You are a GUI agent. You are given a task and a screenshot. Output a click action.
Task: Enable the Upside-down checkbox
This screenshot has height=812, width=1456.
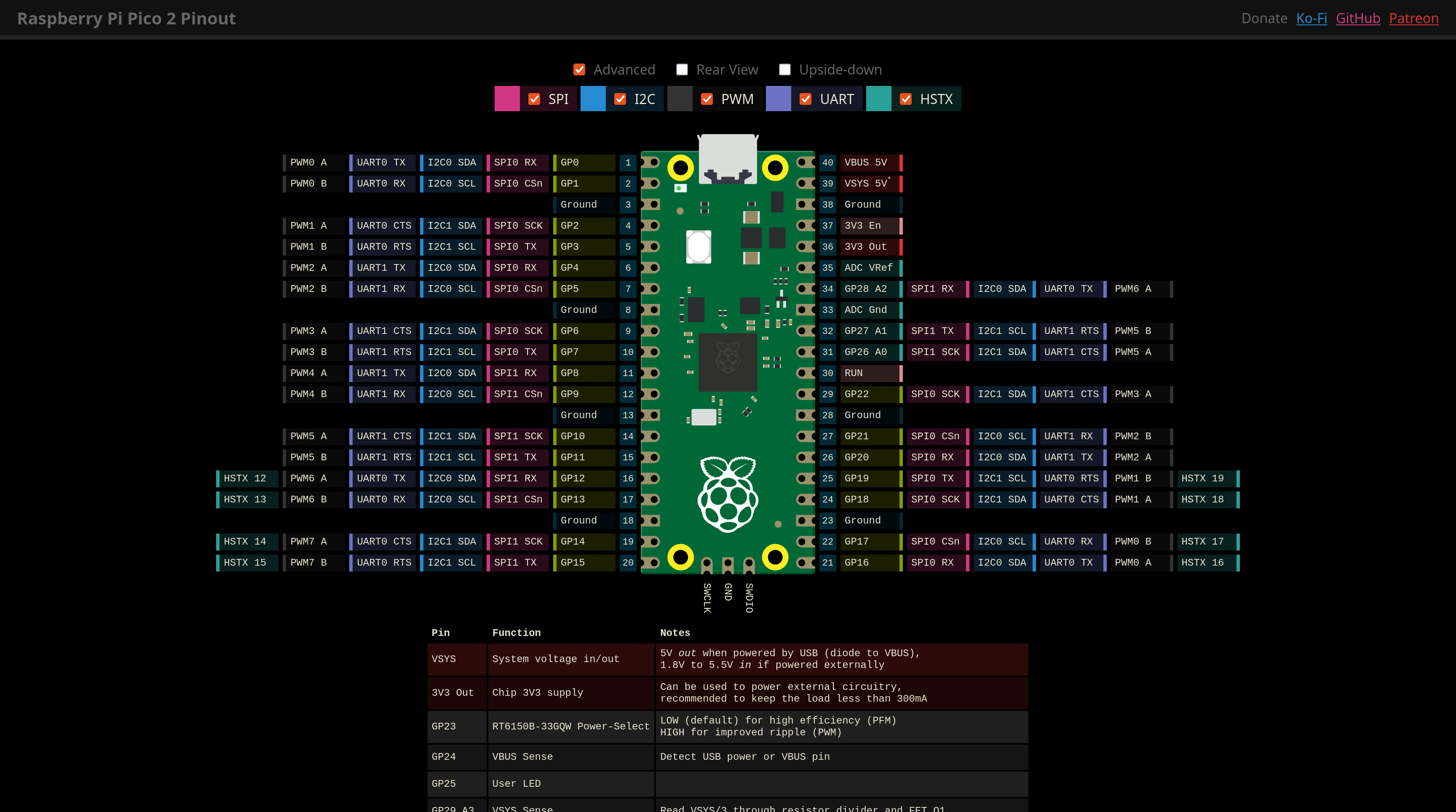click(x=784, y=69)
